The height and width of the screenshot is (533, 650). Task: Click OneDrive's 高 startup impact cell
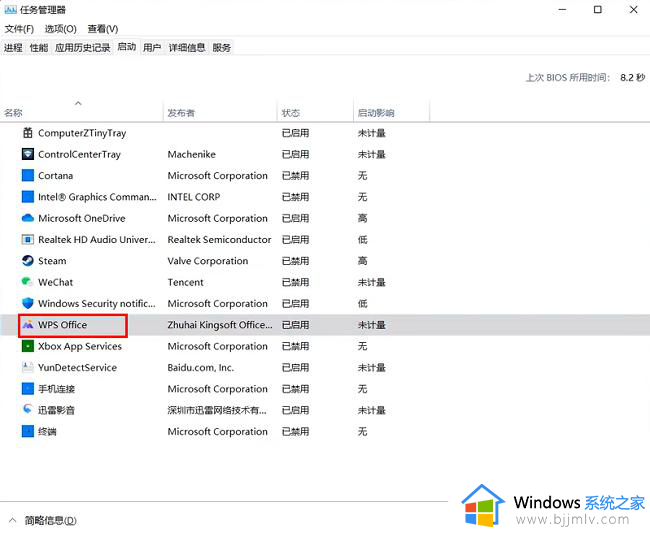click(x=363, y=218)
